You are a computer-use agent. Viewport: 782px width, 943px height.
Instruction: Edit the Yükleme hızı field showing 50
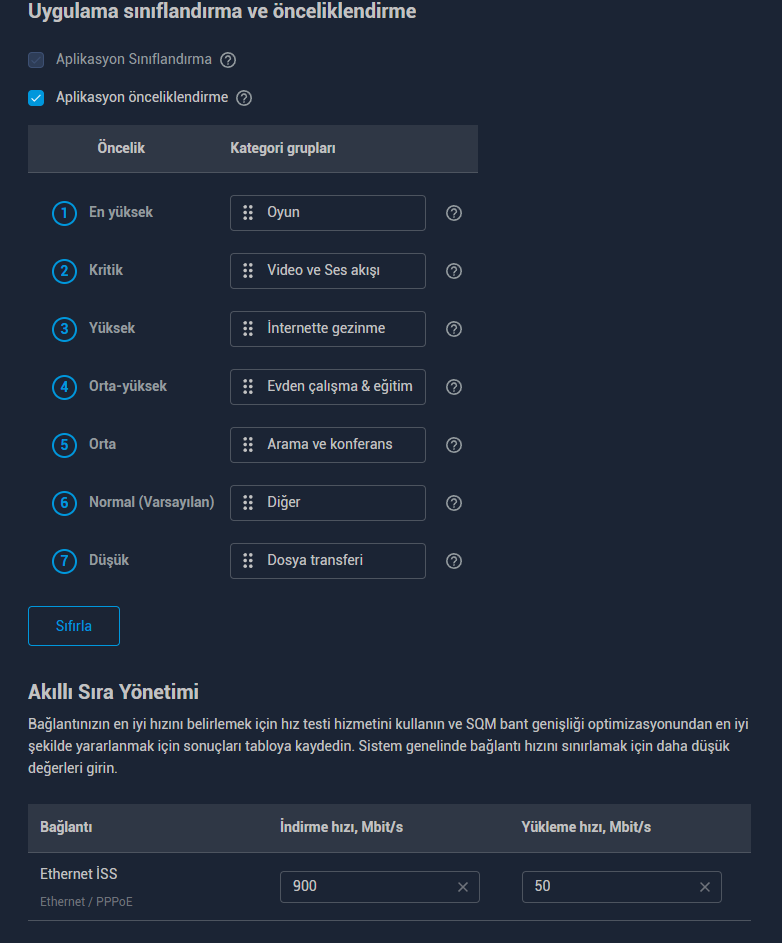[x=622, y=887]
